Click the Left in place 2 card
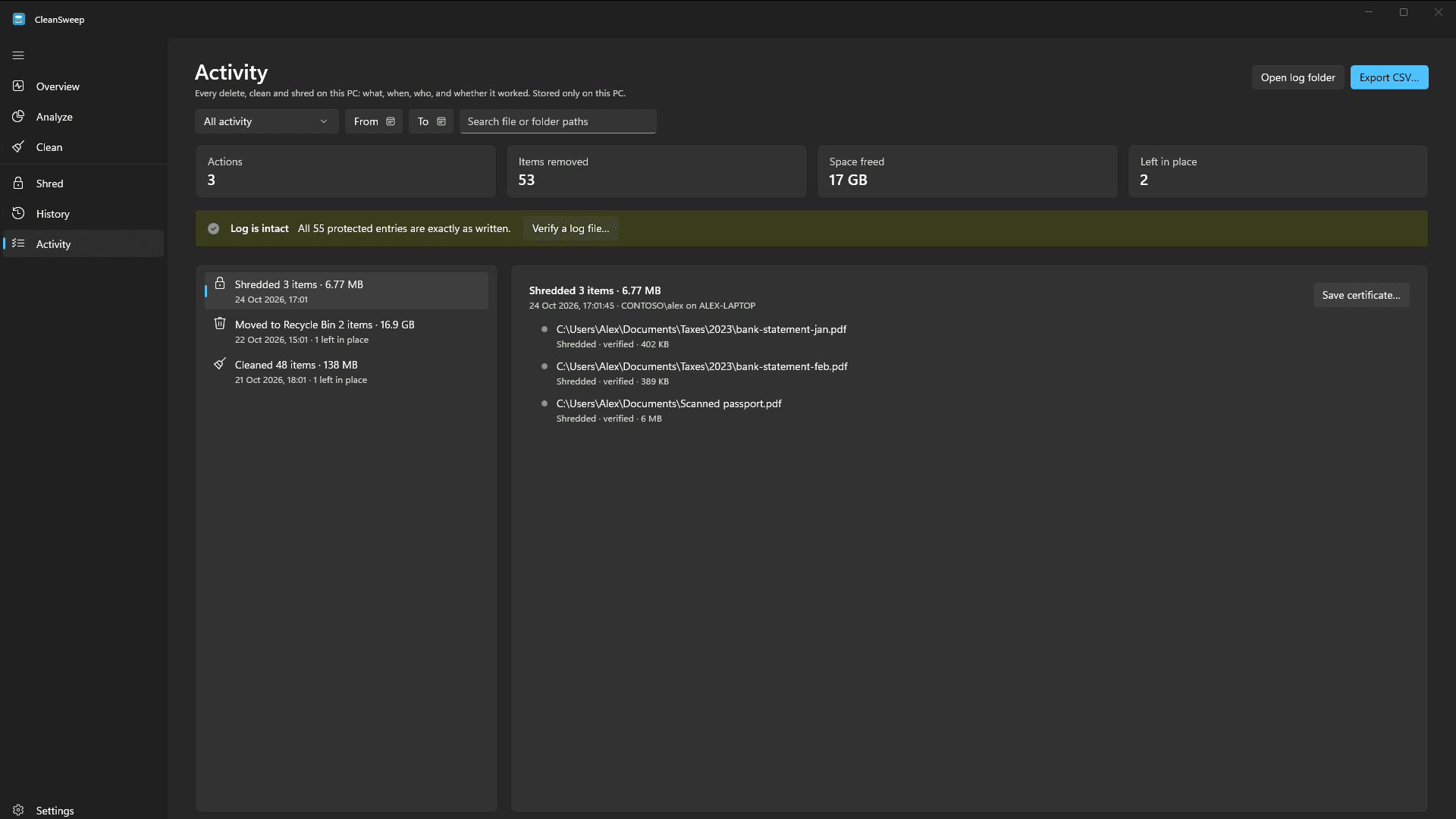The width and height of the screenshot is (1456, 819). click(1278, 171)
